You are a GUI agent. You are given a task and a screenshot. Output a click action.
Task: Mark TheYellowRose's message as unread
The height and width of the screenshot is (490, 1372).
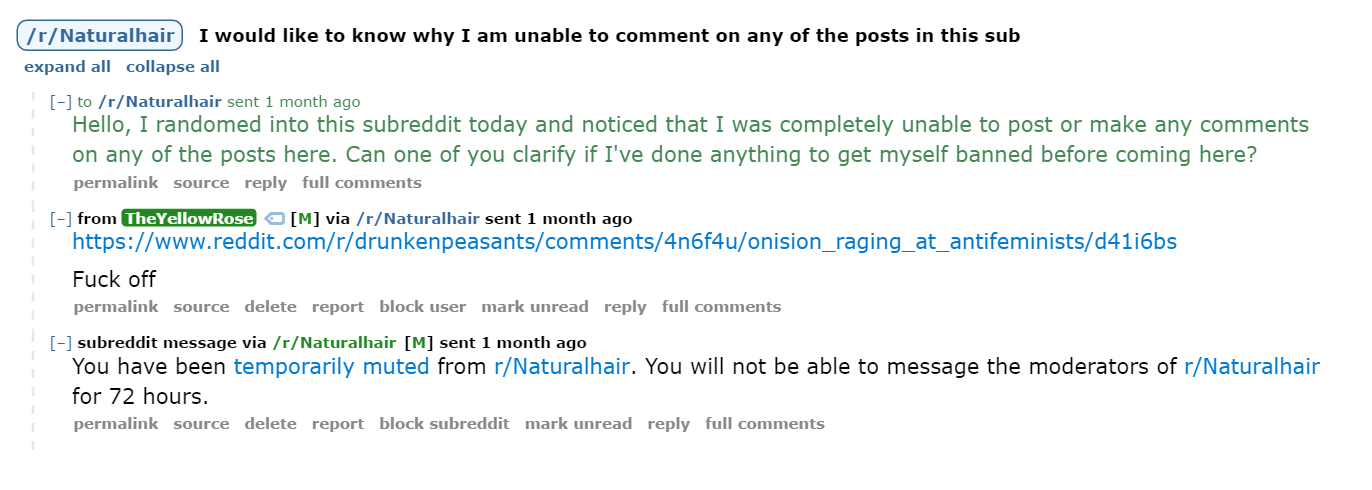click(x=535, y=307)
